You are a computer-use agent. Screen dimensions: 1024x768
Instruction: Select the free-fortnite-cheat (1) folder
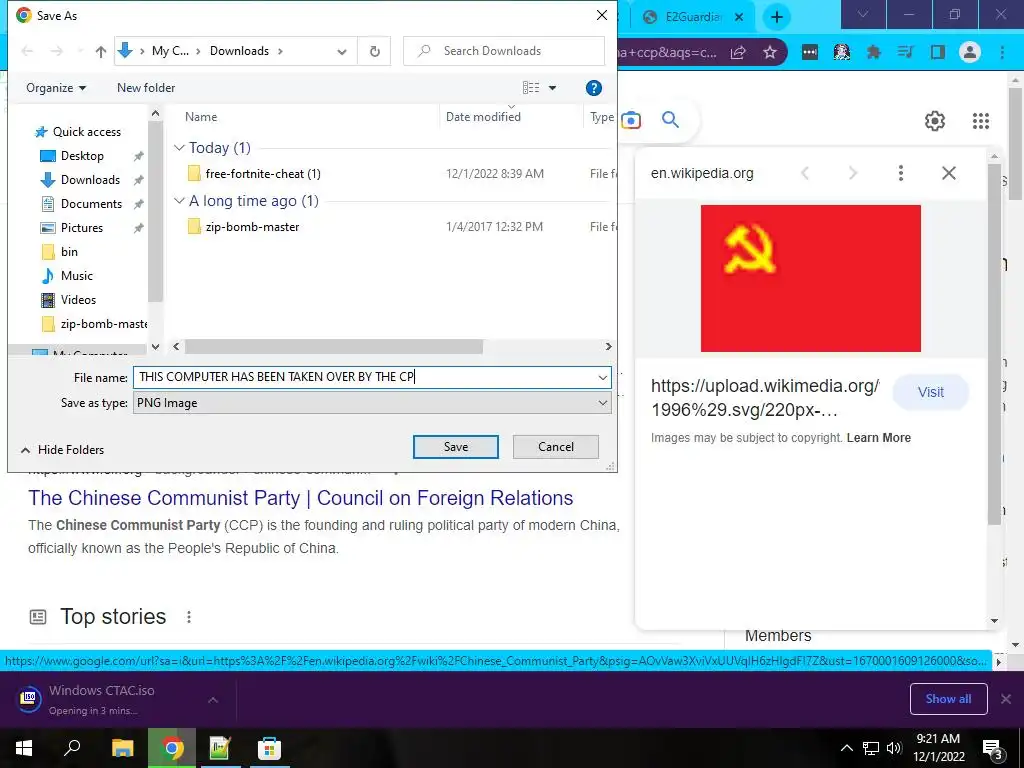[x=263, y=174]
